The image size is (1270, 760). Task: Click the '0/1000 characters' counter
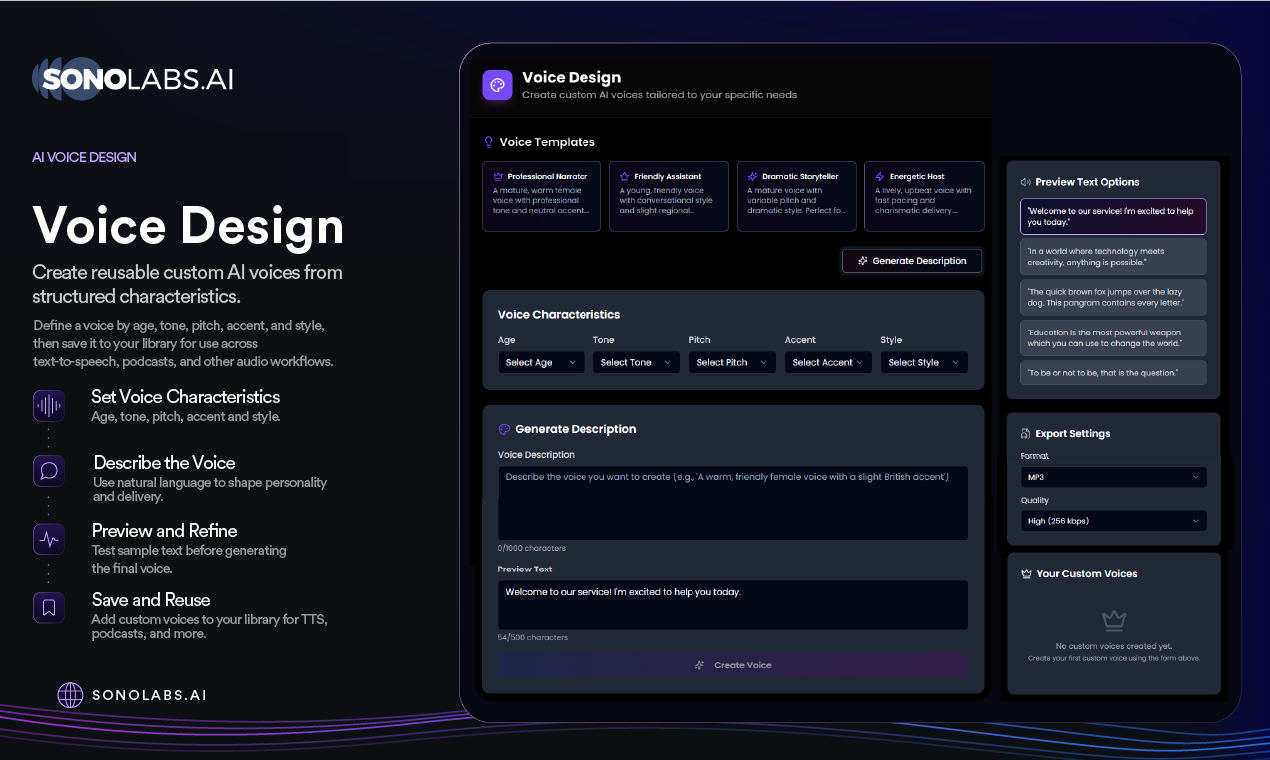click(x=532, y=549)
